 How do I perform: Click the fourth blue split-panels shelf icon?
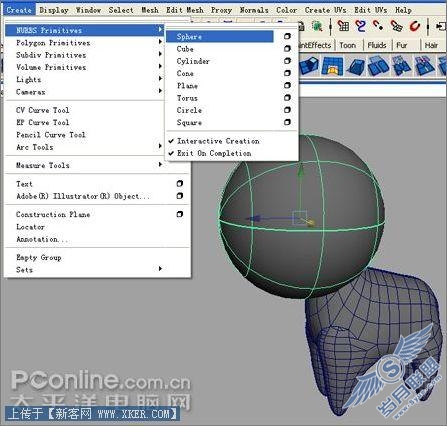point(378,65)
